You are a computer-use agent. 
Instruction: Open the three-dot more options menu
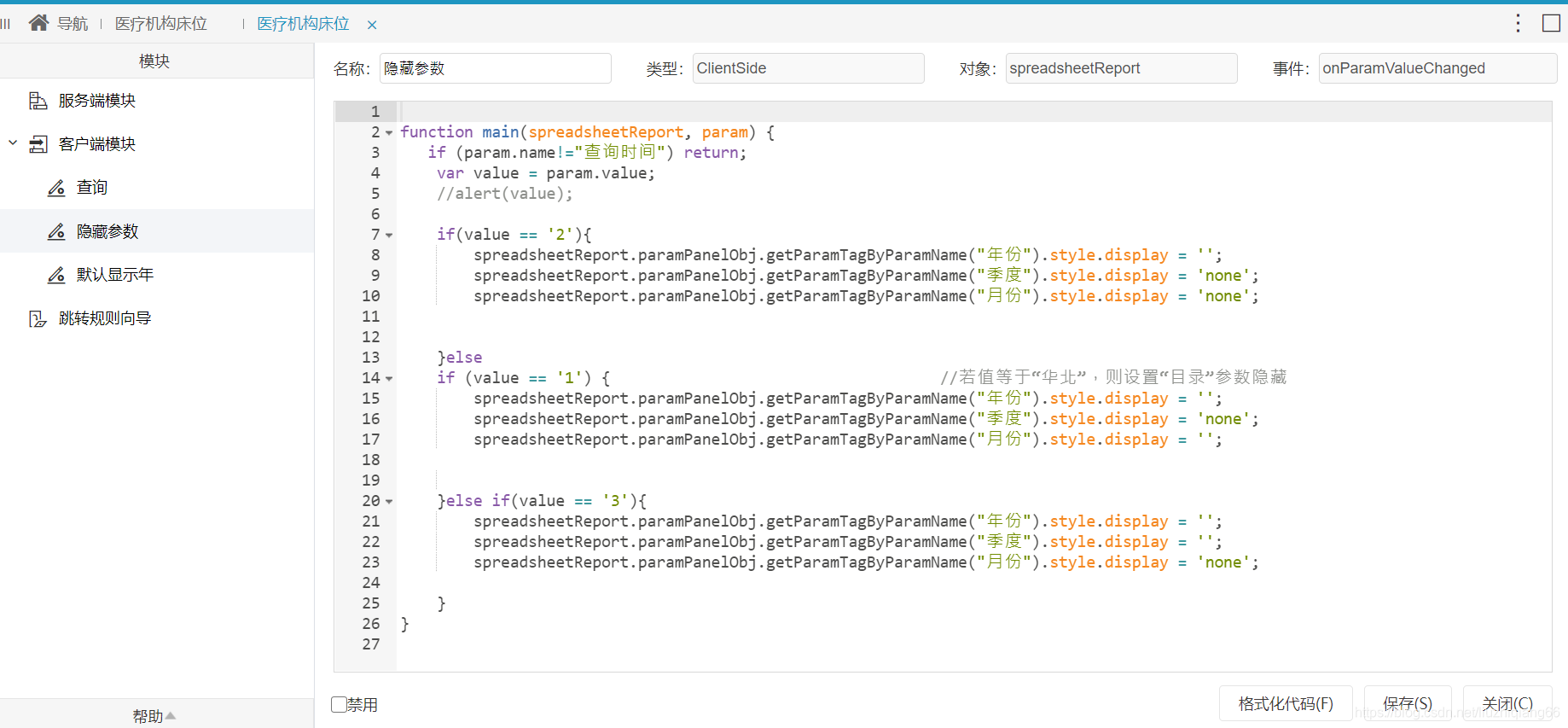[x=1518, y=23]
